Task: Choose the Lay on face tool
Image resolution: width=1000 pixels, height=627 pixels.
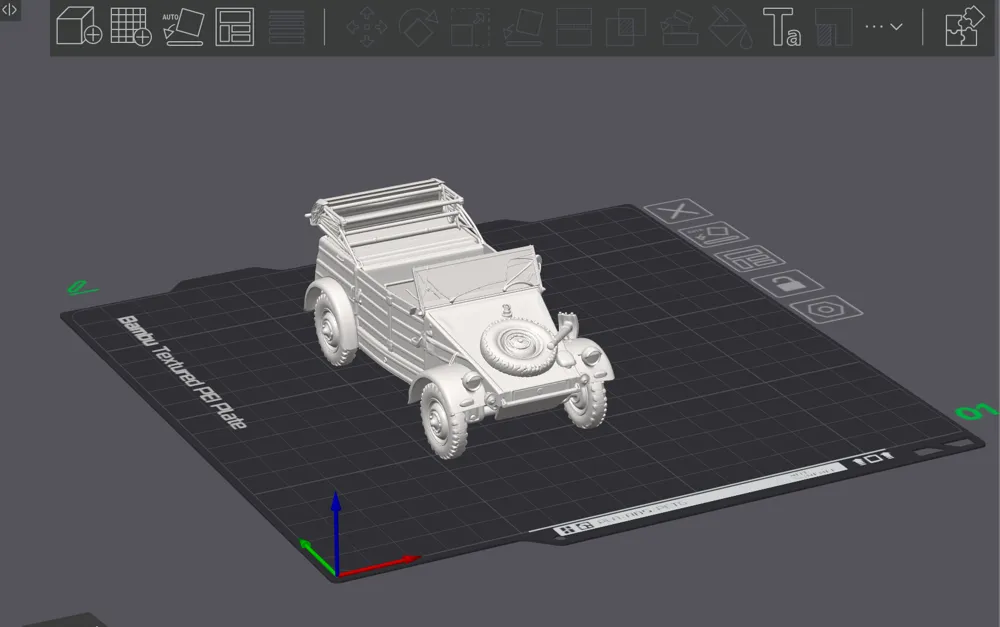Action: click(x=522, y=27)
